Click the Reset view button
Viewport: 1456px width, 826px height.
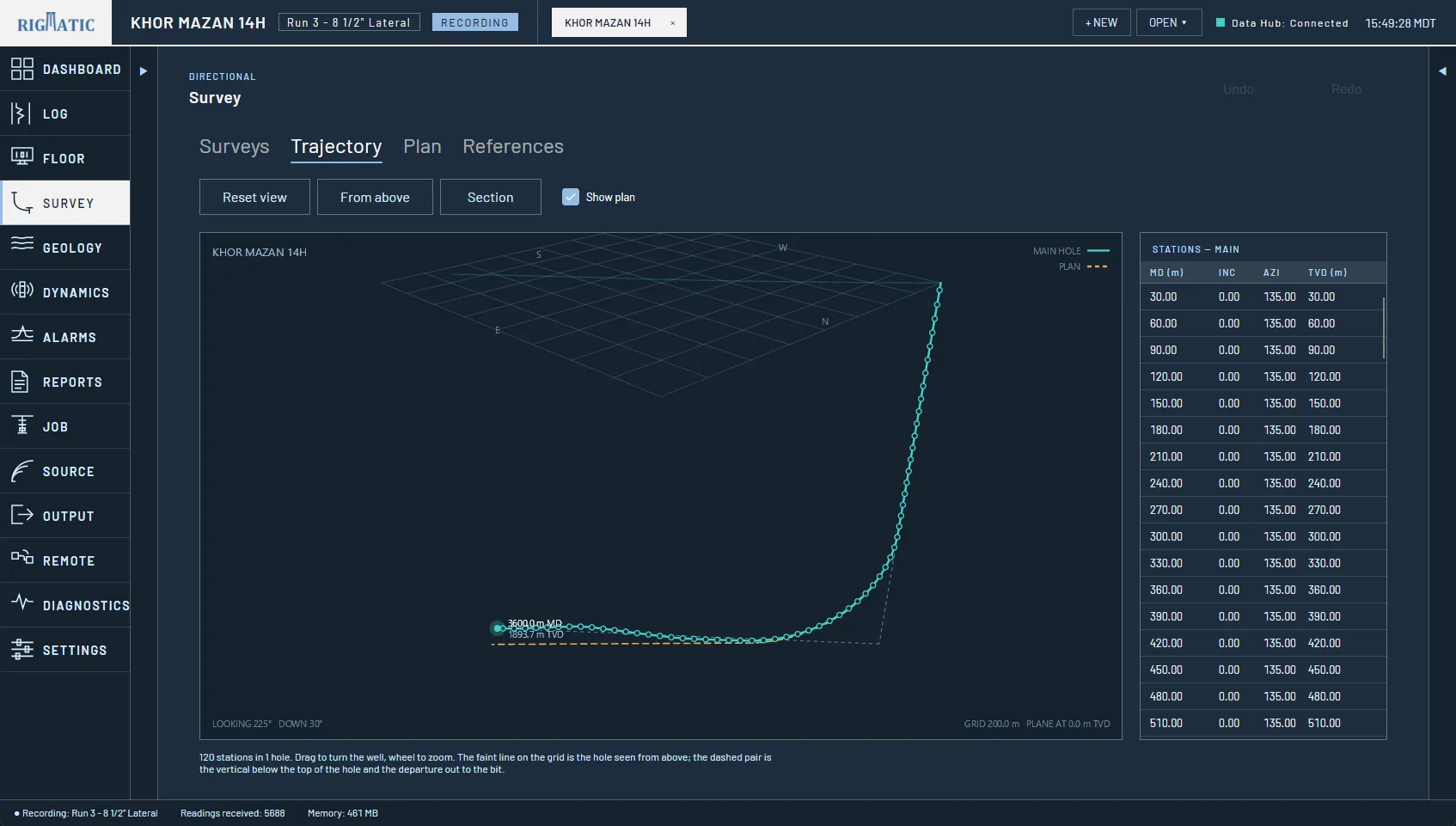point(254,197)
